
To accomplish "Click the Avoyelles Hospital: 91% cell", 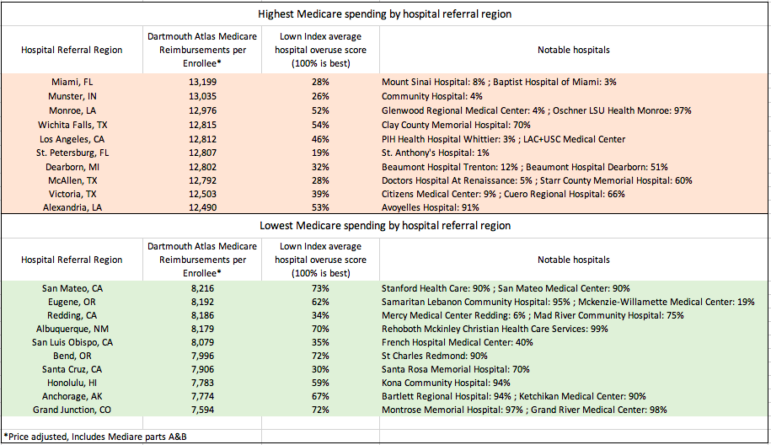I will click(431, 207).
